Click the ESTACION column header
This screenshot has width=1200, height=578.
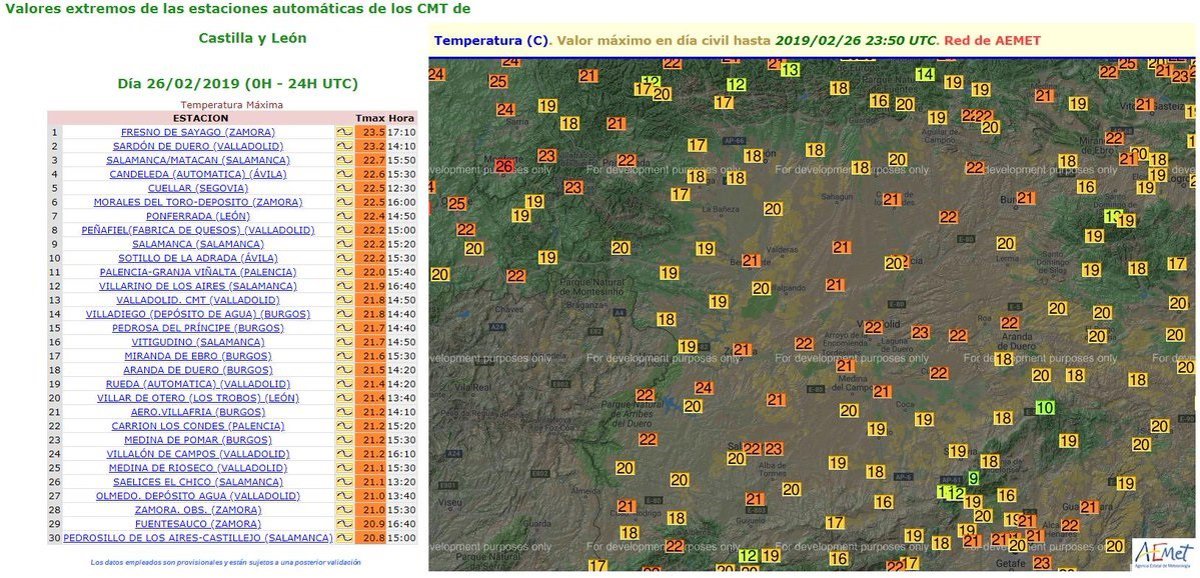pos(199,118)
